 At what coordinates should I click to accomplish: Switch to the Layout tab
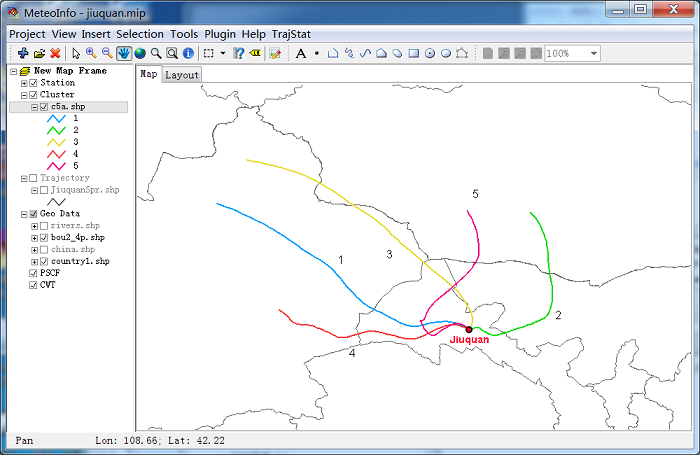[x=182, y=75]
